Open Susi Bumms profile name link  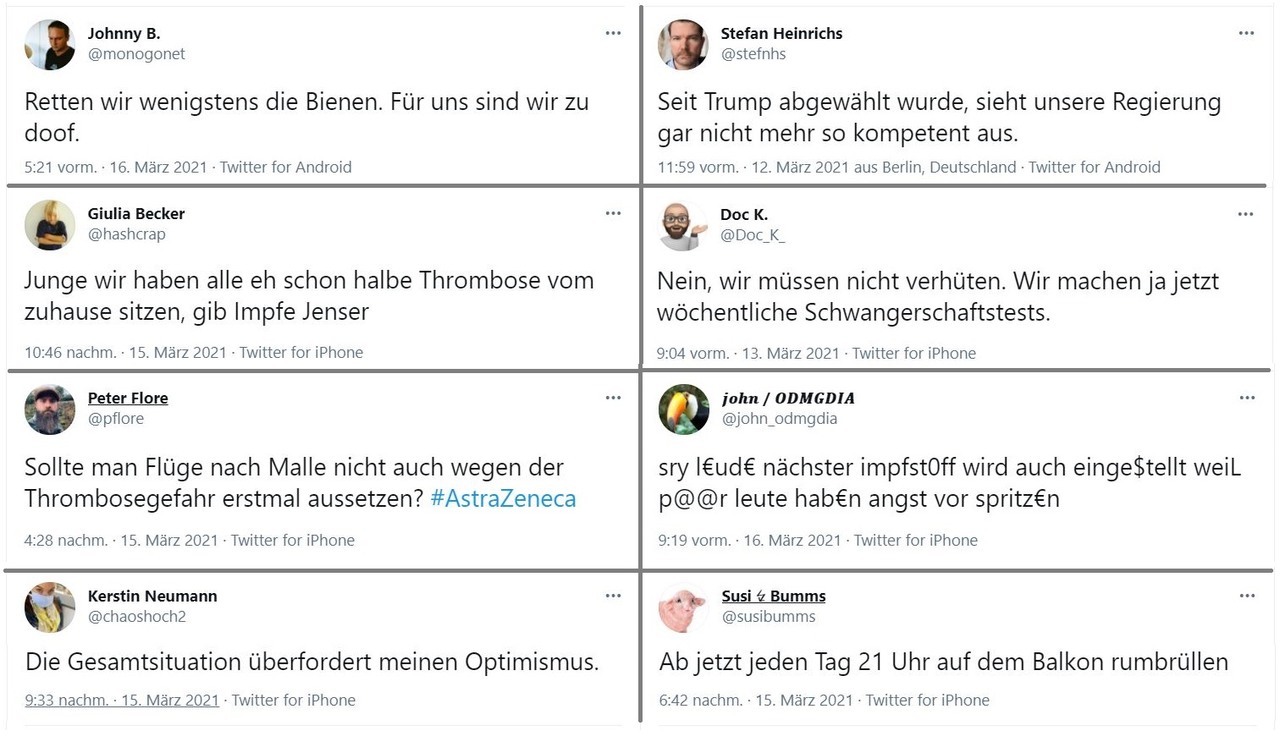[774, 596]
